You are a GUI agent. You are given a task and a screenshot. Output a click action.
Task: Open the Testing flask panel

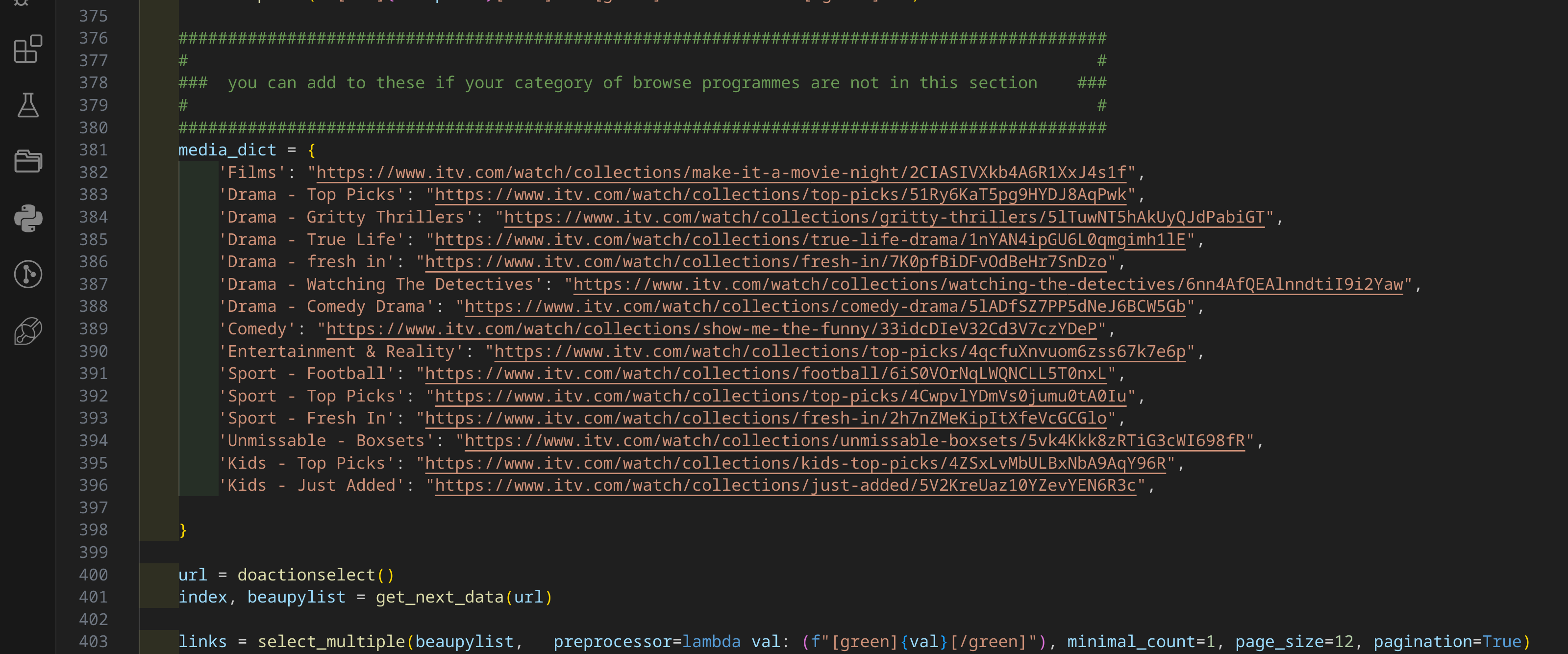click(28, 105)
